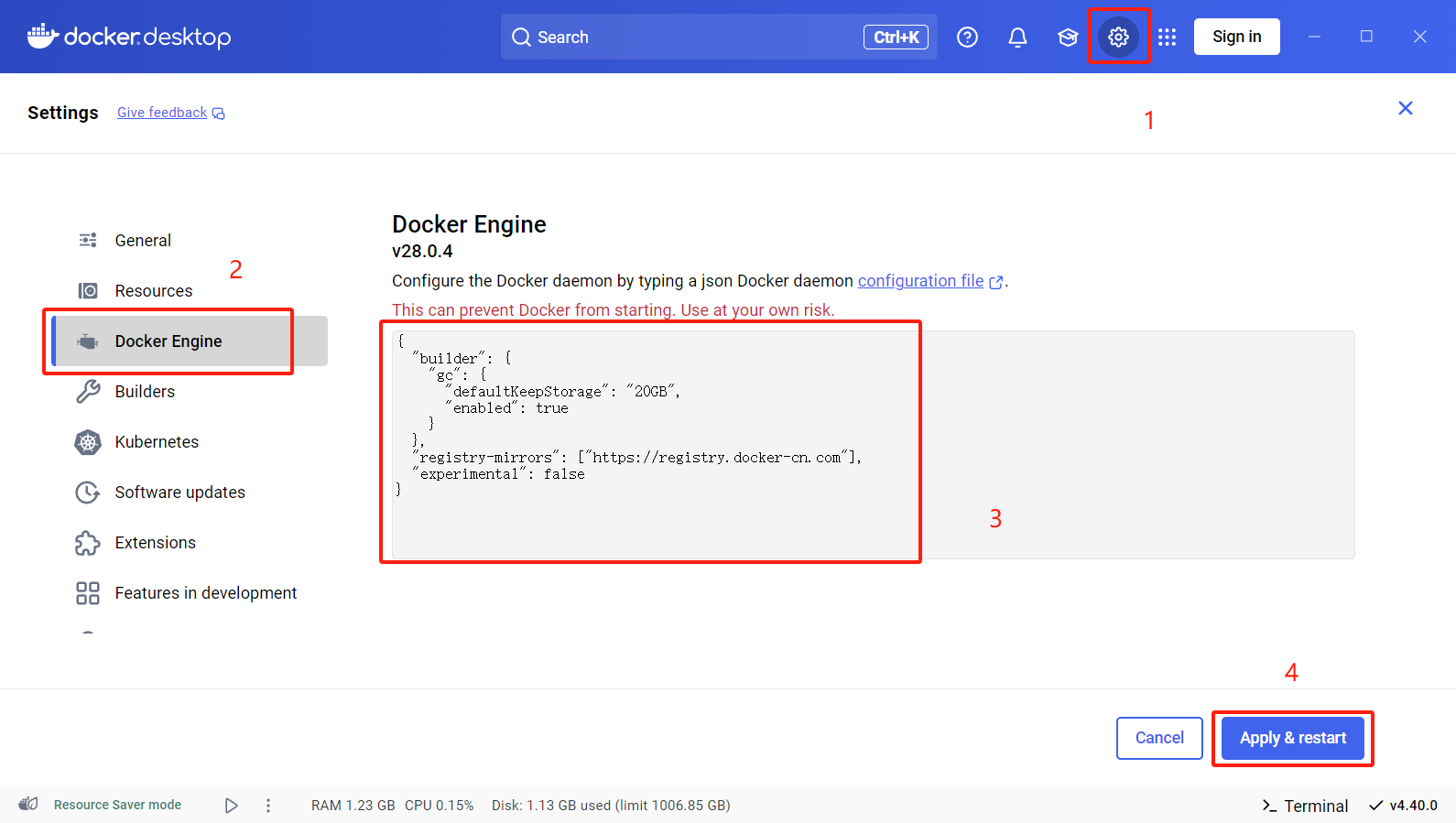Click the Resource Saver mode leaf icon
This screenshot has height=823, width=1456.
28,804
